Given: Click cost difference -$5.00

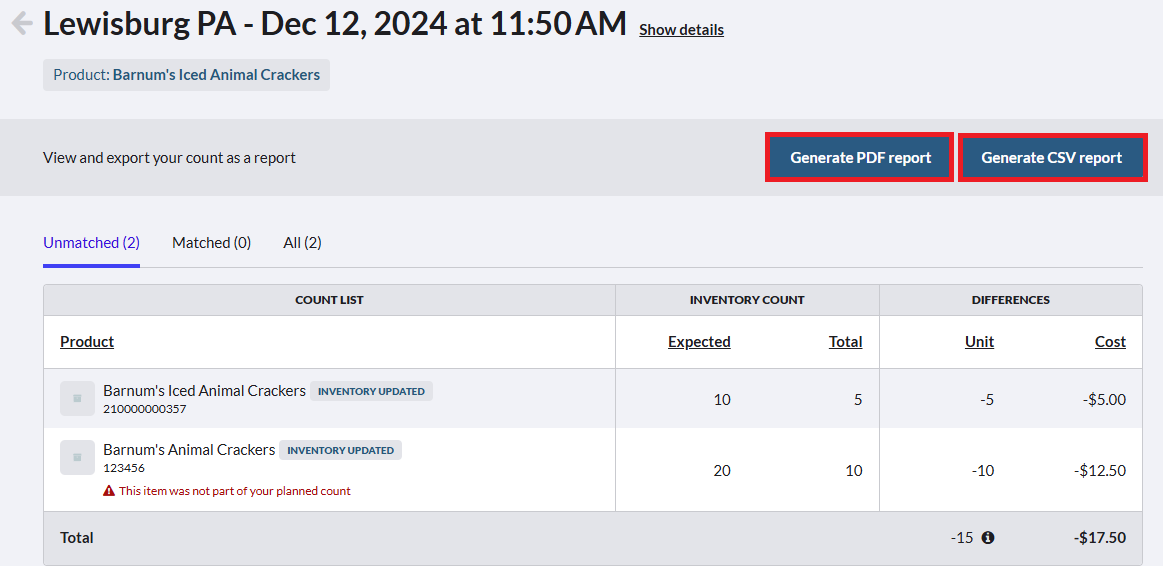Looking at the screenshot, I should click(x=1104, y=400).
